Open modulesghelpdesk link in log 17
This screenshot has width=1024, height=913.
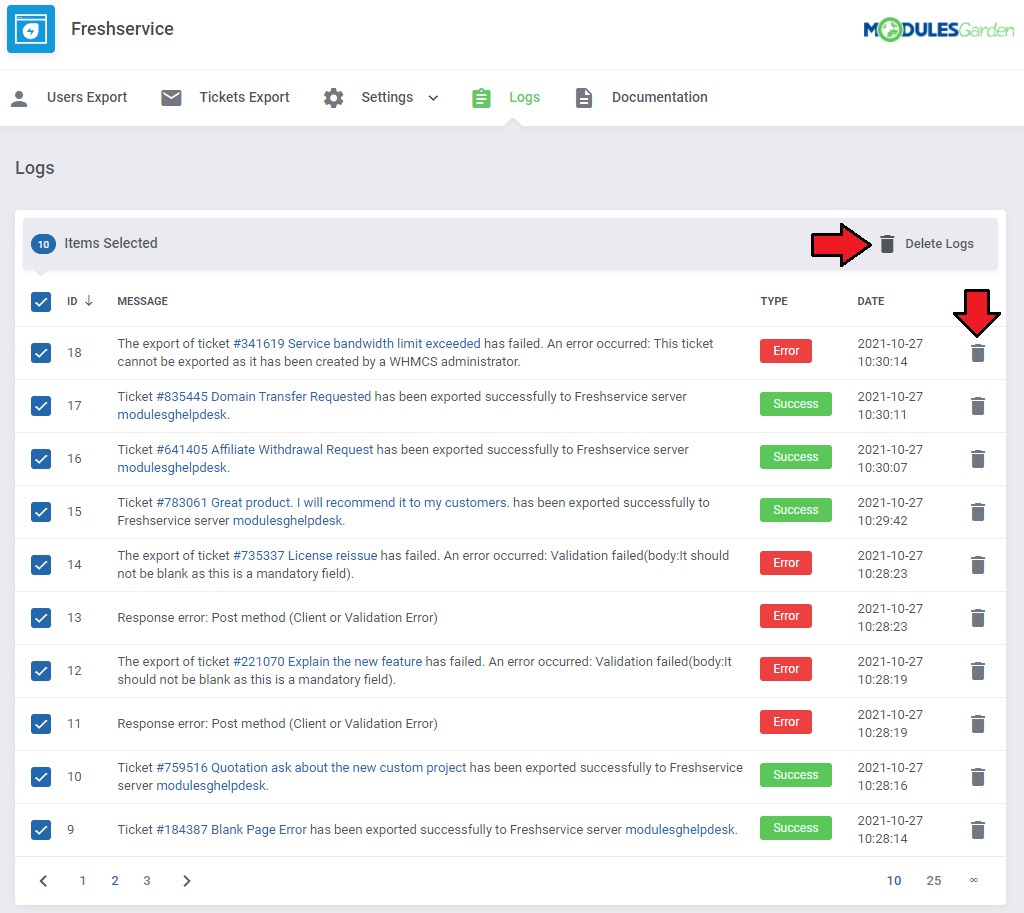point(173,415)
